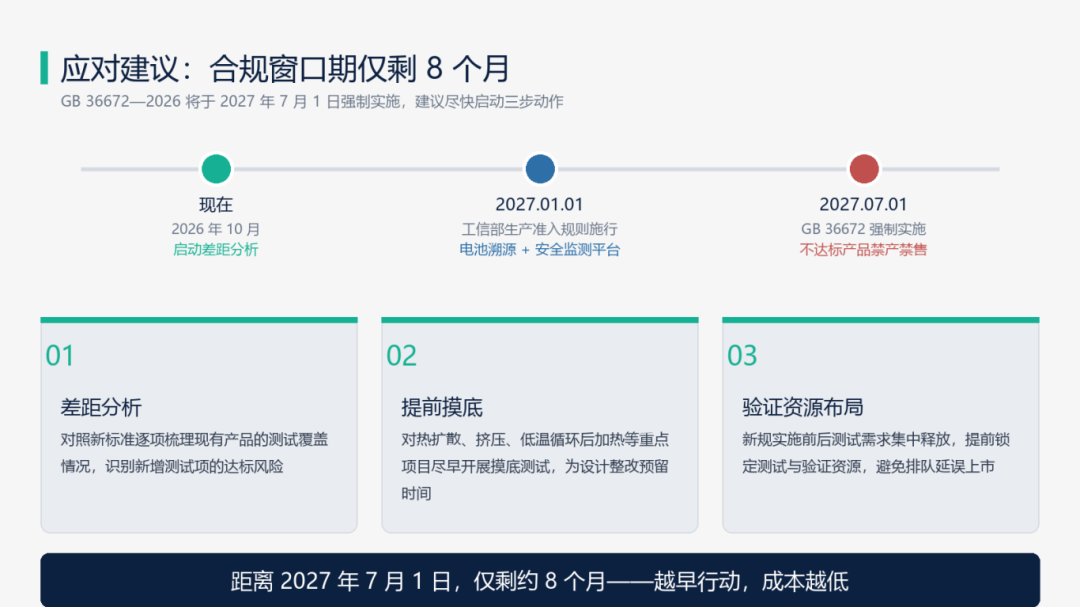This screenshot has width=1080, height=607.
Task: Click the blue text 电池溯源 + 安全监测平台
Action: pos(539,249)
